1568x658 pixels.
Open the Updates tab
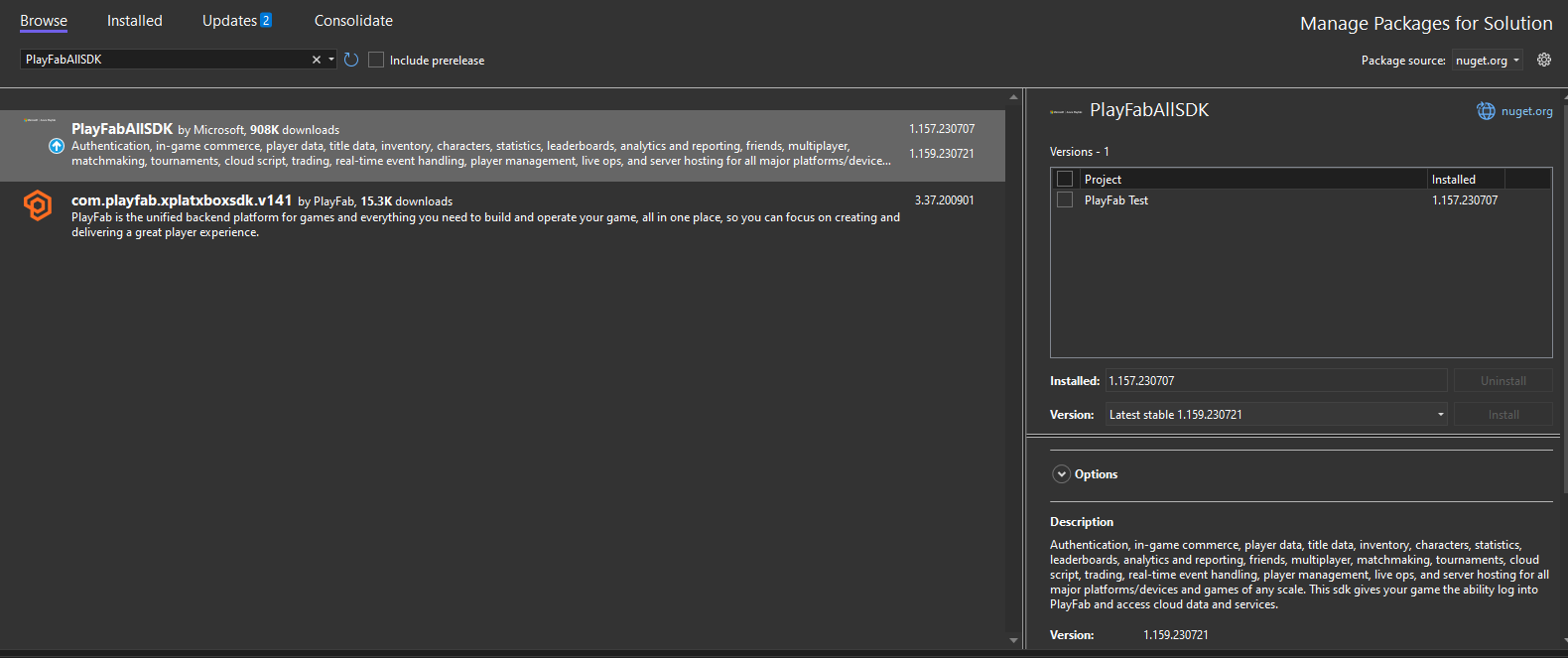coord(229,21)
